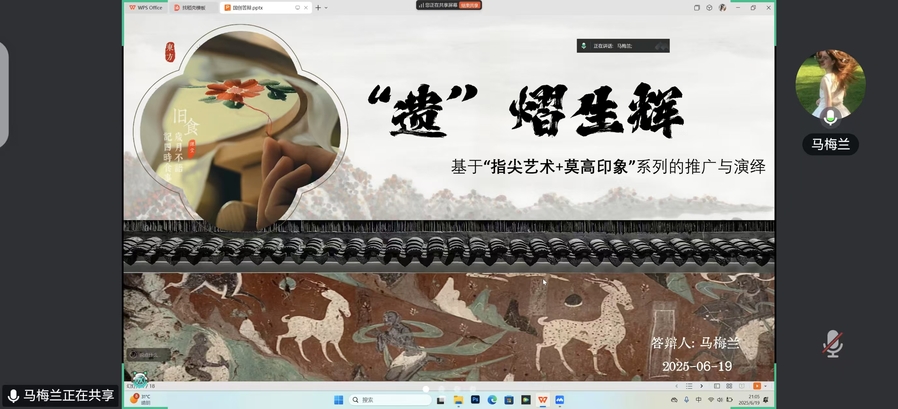Click the 您正在共享屏幕 sharing status indicator
The height and width of the screenshot is (409, 898).
coord(438,5)
